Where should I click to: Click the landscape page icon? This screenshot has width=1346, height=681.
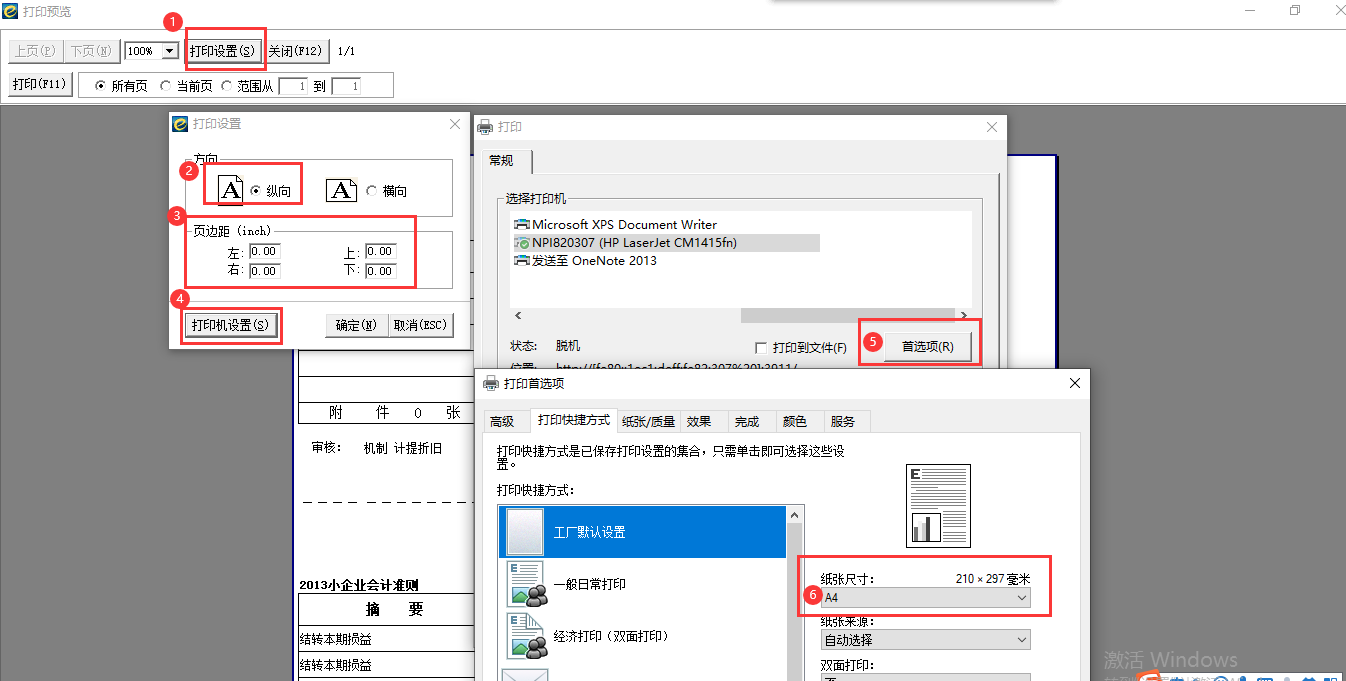342,189
